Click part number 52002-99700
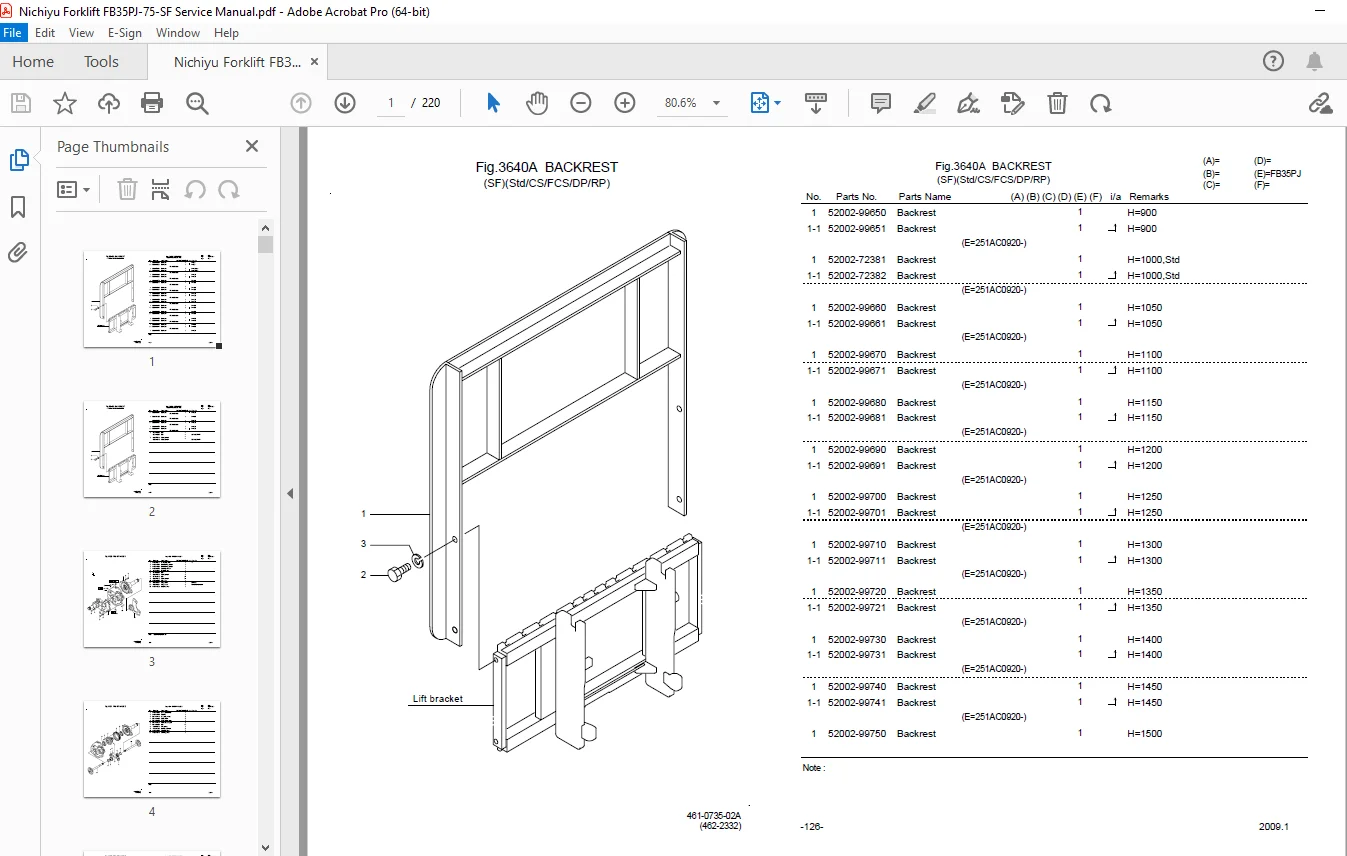Viewport: 1347px width, 856px height. click(857, 497)
